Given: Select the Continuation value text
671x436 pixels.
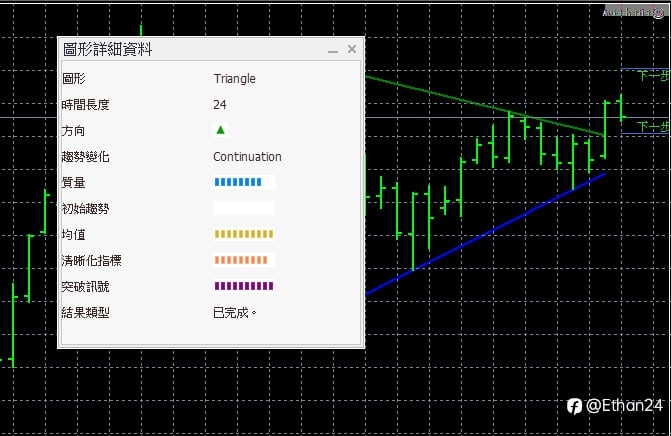Looking at the screenshot, I should coord(247,157).
